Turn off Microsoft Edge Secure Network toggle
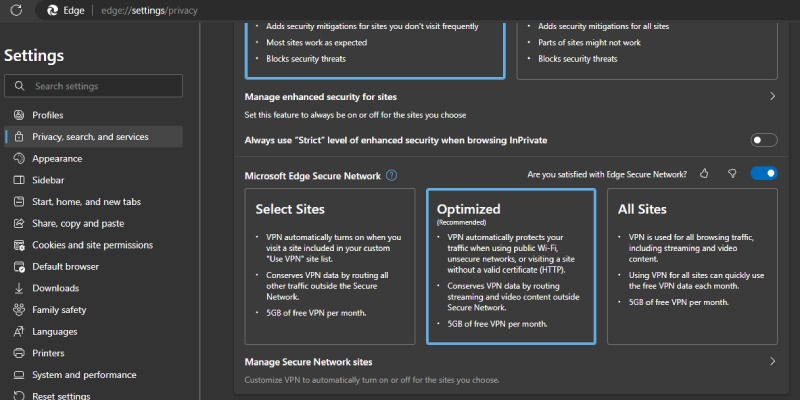 [x=764, y=173]
